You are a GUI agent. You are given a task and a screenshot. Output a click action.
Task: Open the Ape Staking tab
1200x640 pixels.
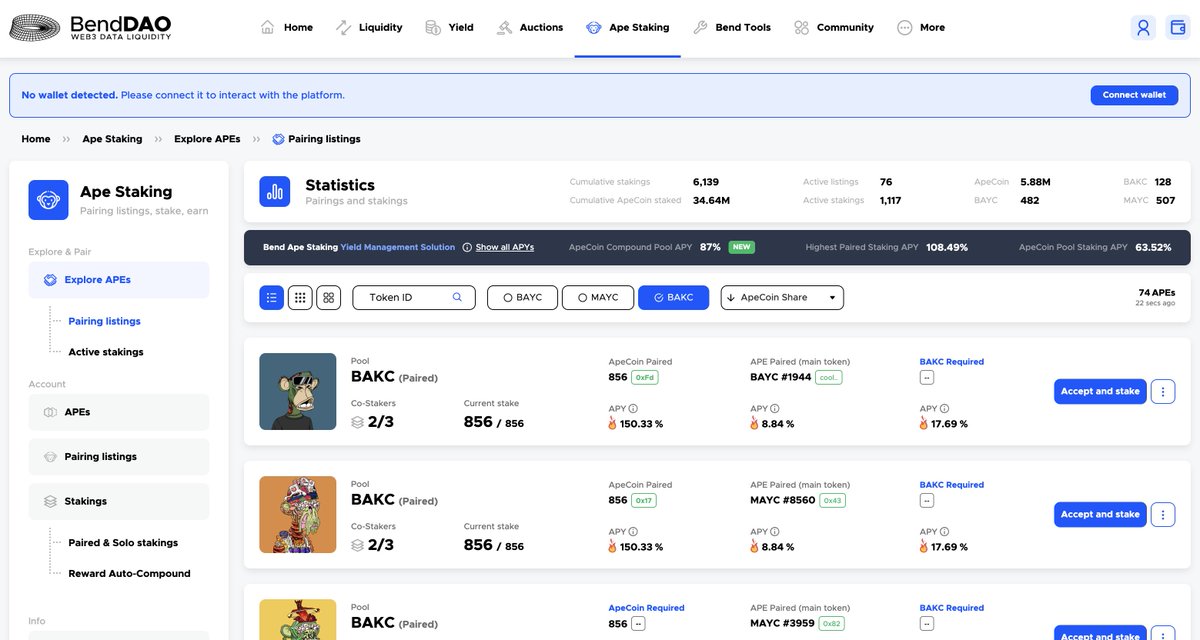coord(627,27)
